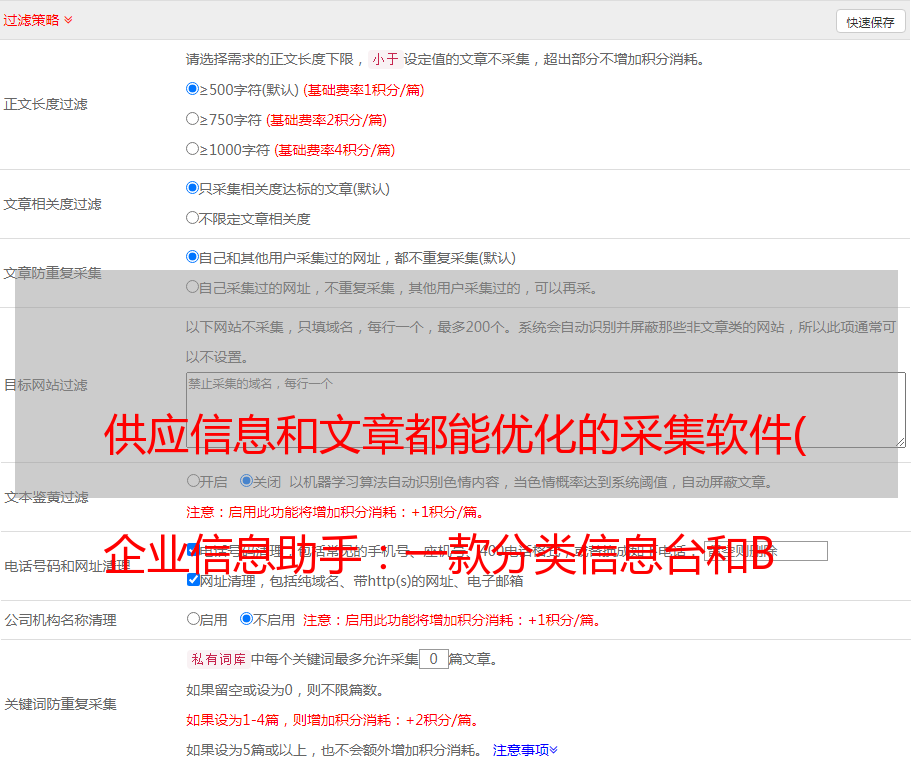The image size is (912, 768).
Task: Focus the 禁止采集的域名 text area
Action: (x=546, y=410)
